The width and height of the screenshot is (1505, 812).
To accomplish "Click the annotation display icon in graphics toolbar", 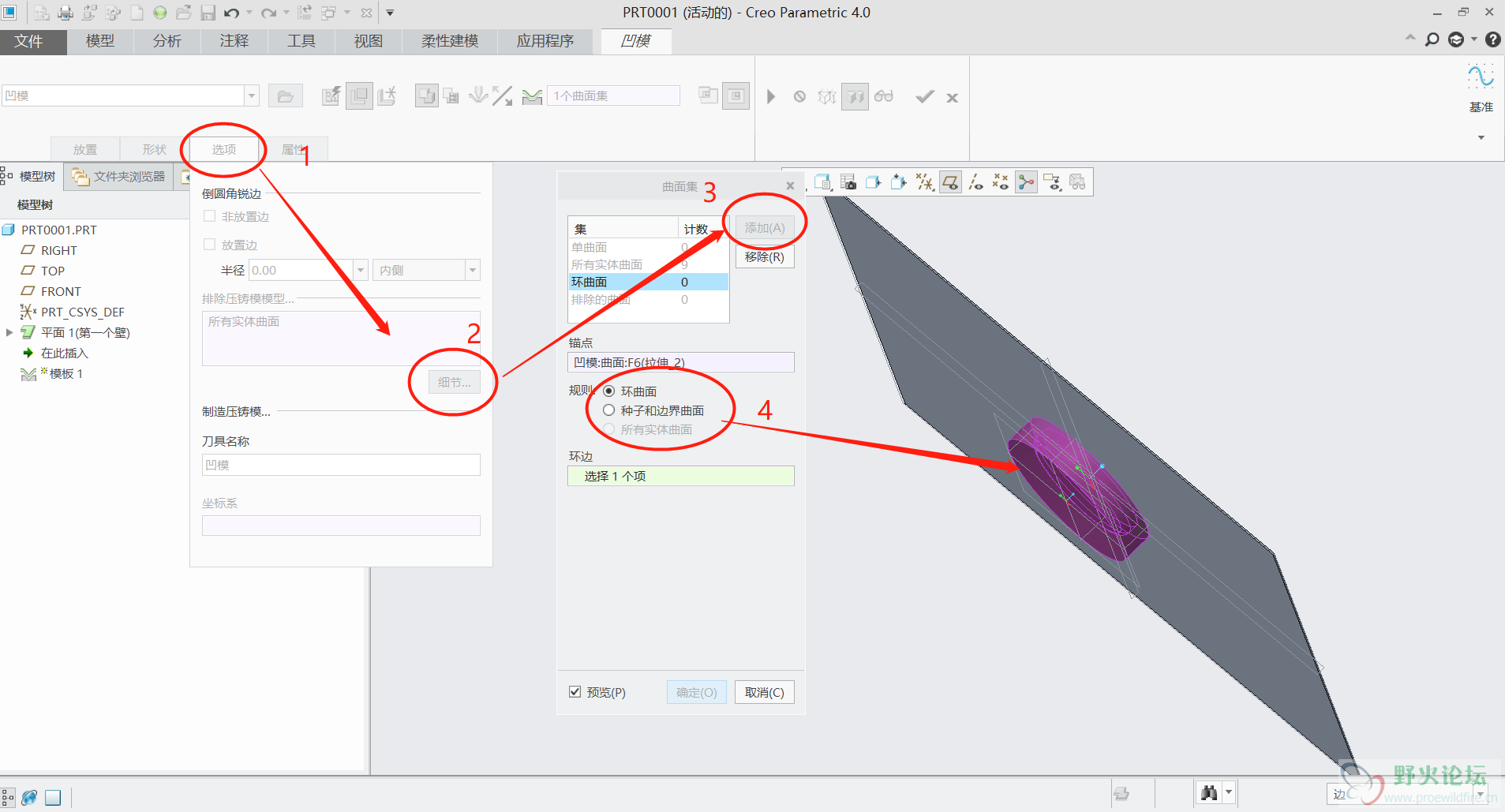I will pos(1052,182).
